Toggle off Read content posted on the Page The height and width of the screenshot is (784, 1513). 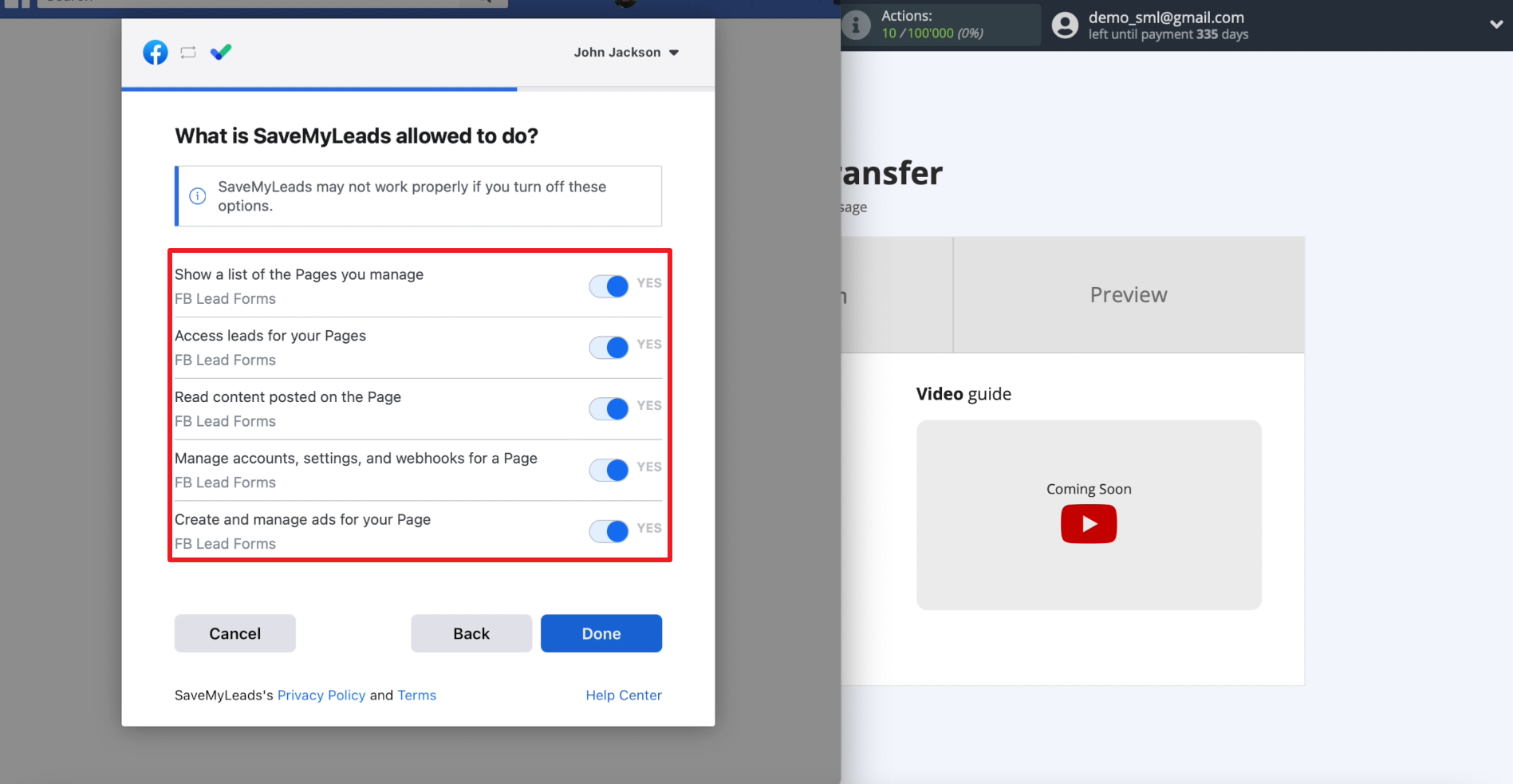[x=609, y=409]
